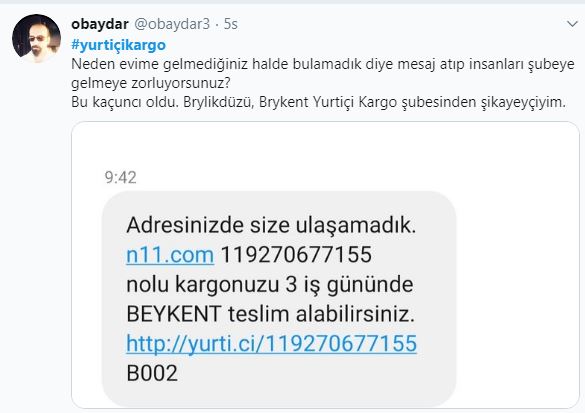The image size is (585, 413).
Task: Open the @obaydar3 handle
Action: coord(172,24)
